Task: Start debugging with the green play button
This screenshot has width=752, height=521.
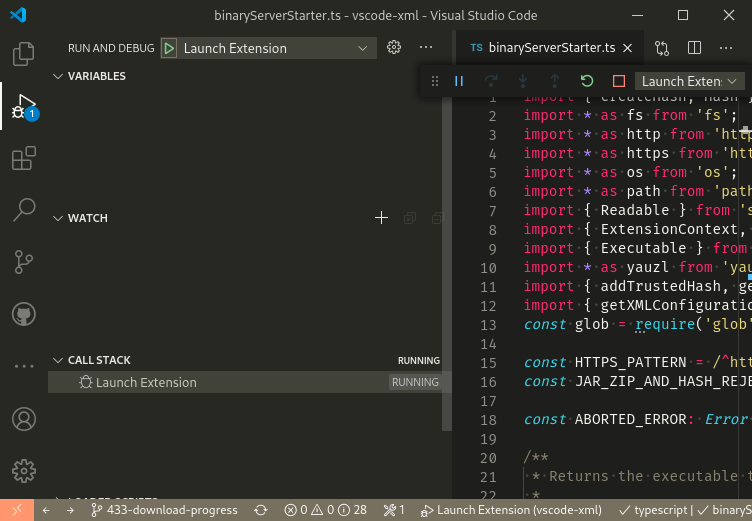Action: click(169, 48)
